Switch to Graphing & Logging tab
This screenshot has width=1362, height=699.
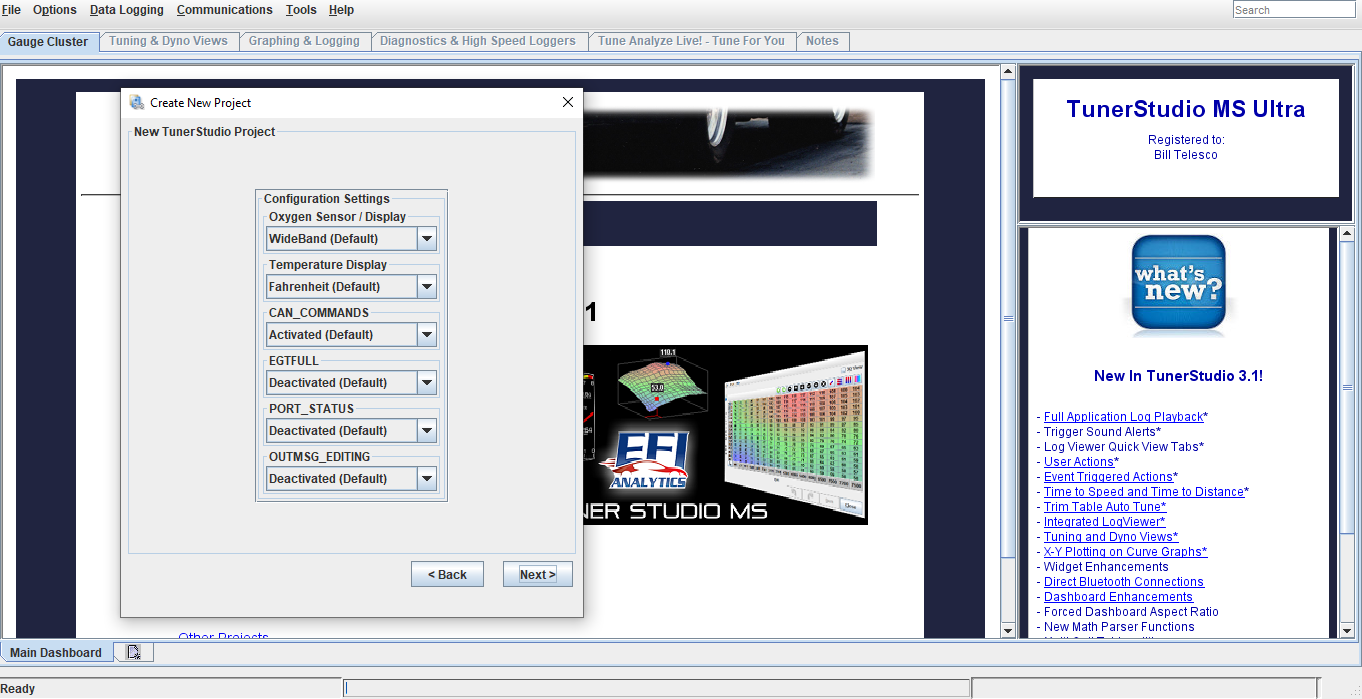click(304, 41)
